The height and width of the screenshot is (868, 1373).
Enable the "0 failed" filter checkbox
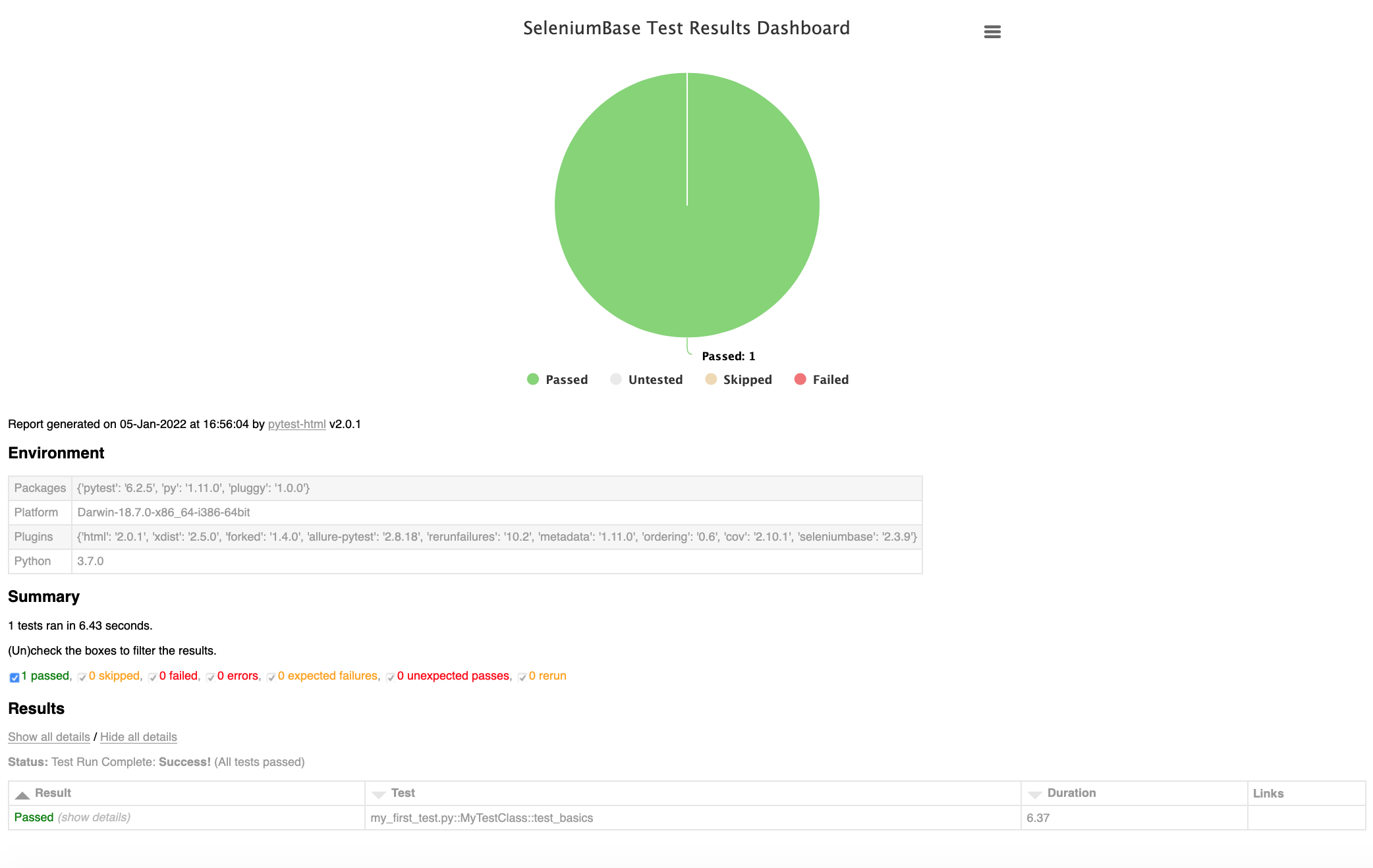pyautogui.click(x=152, y=677)
